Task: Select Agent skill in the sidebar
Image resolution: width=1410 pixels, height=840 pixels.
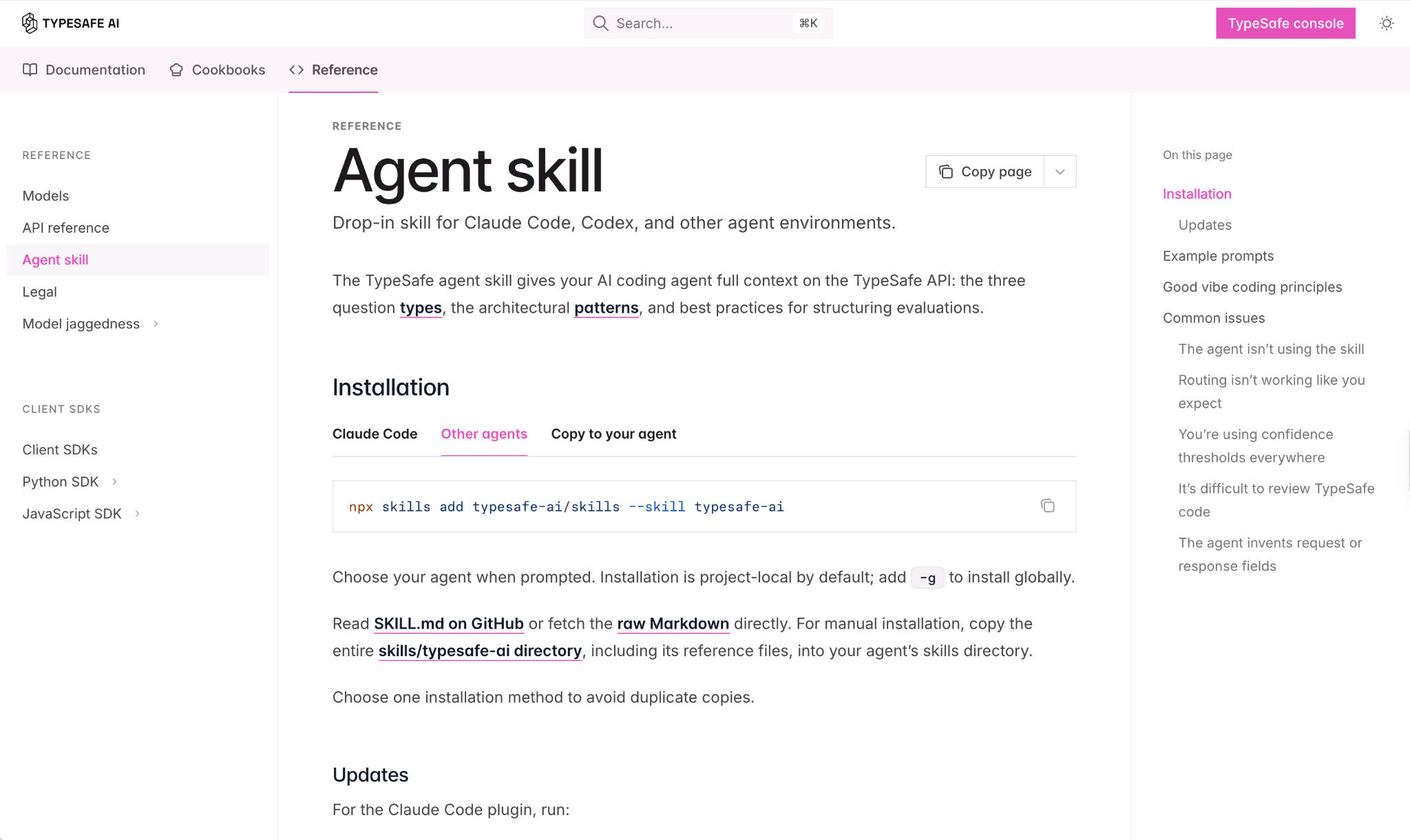Action: [138, 260]
